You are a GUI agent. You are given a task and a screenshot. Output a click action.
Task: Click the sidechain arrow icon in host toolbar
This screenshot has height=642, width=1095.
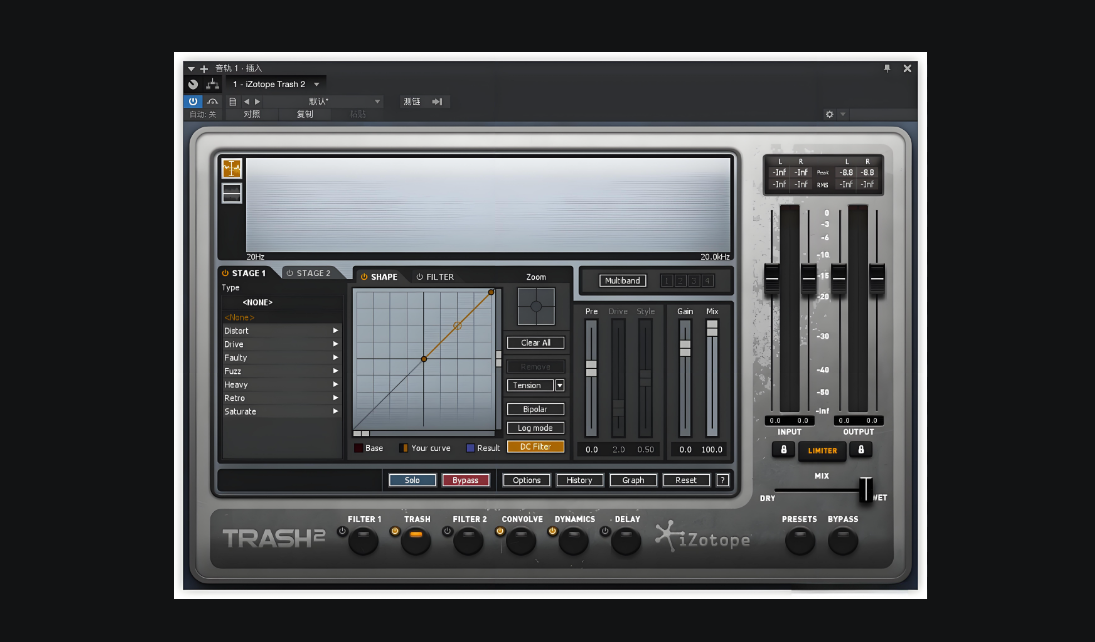pyautogui.click(x=437, y=102)
